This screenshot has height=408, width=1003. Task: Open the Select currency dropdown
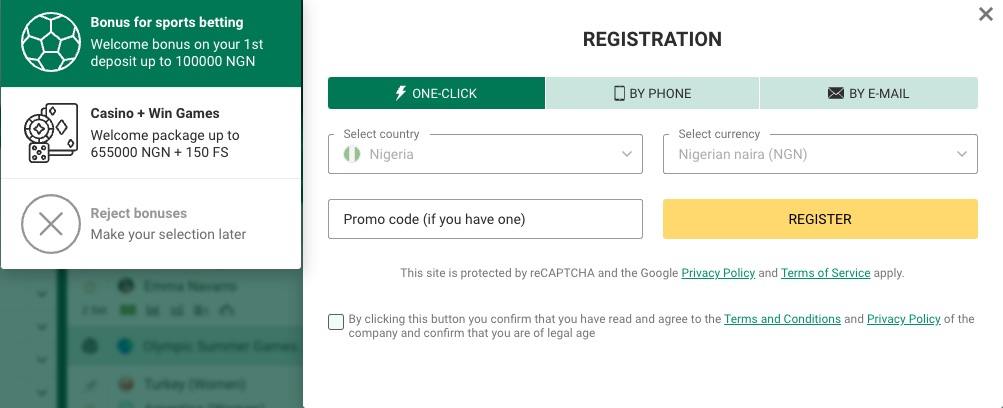coord(820,154)
